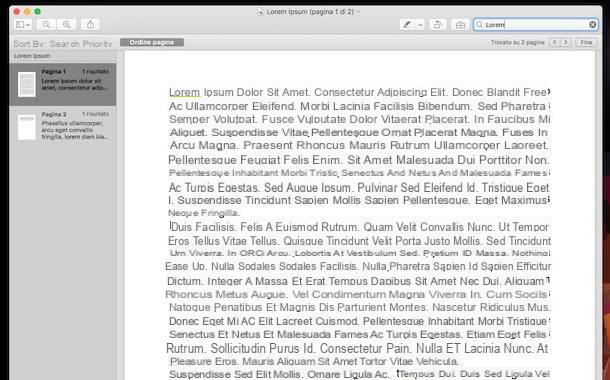Click the magnifier icon in search field
This screenshot has width=610, height=380.
[x=480, y=25]
